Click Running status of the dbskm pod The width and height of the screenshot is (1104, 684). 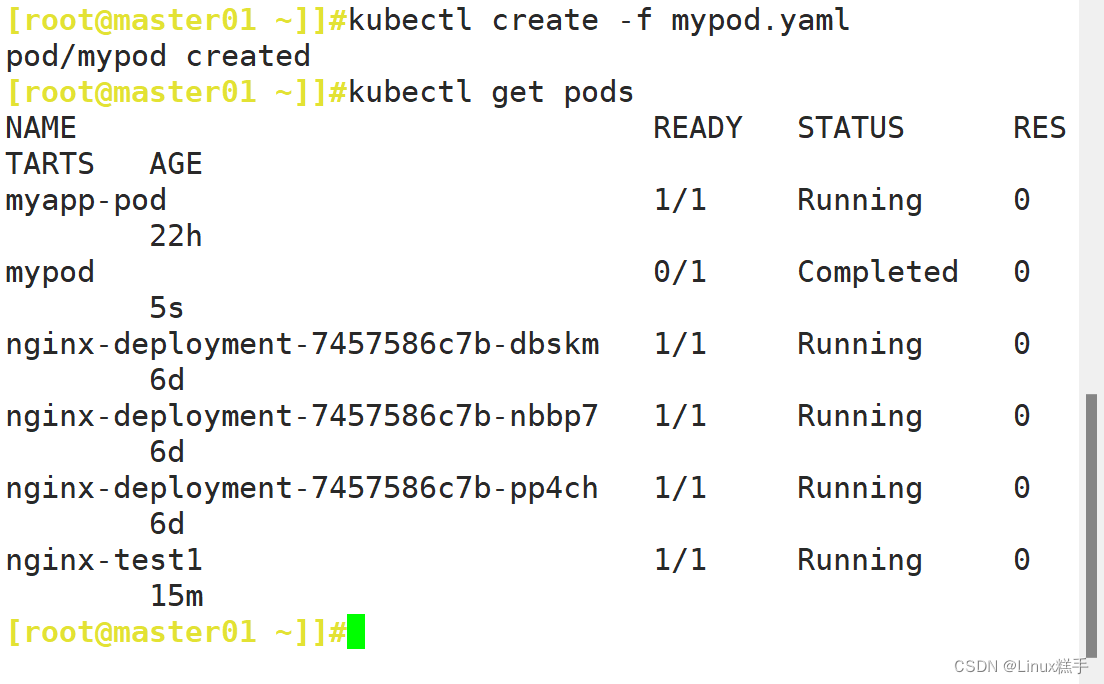860,345
